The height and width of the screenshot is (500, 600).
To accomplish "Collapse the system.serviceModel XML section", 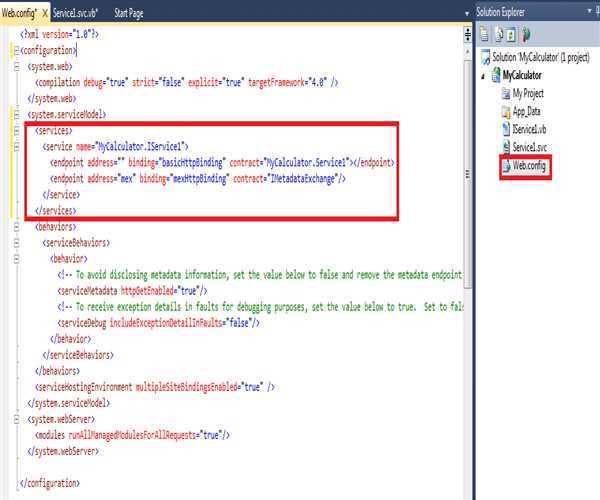I will point(17,115).
